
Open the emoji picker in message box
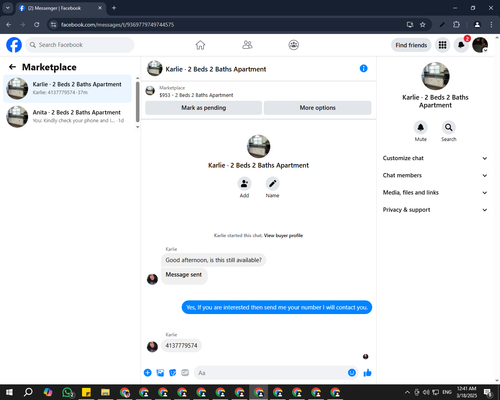click(352, 373)
